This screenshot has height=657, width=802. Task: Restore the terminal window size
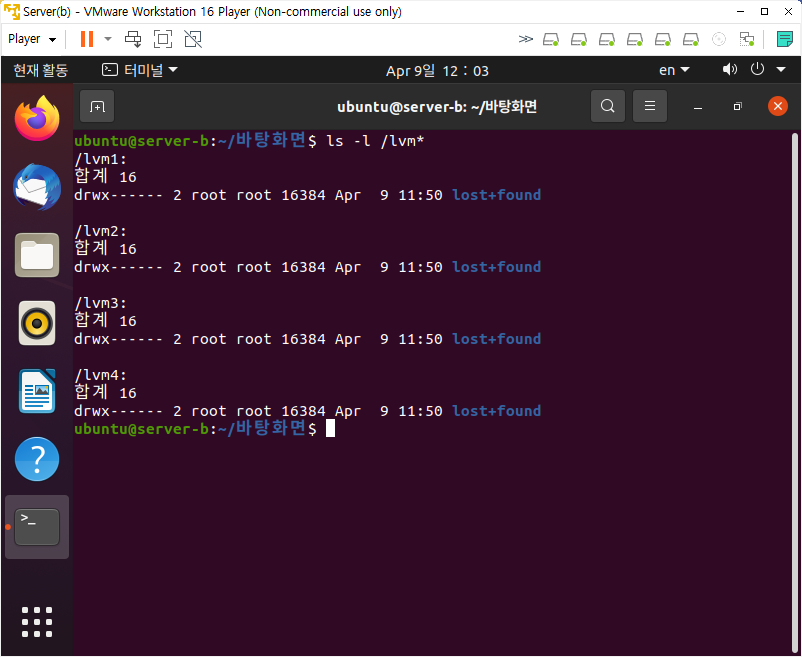[x=737, y=106]
